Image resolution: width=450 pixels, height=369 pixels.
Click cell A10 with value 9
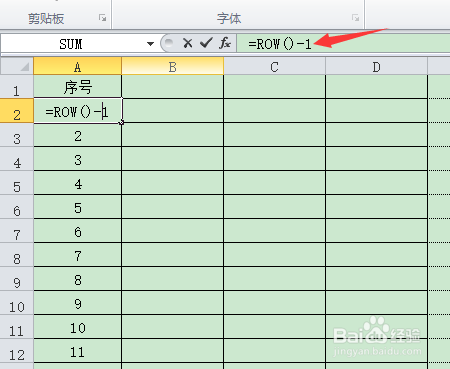tap(78, 303)
